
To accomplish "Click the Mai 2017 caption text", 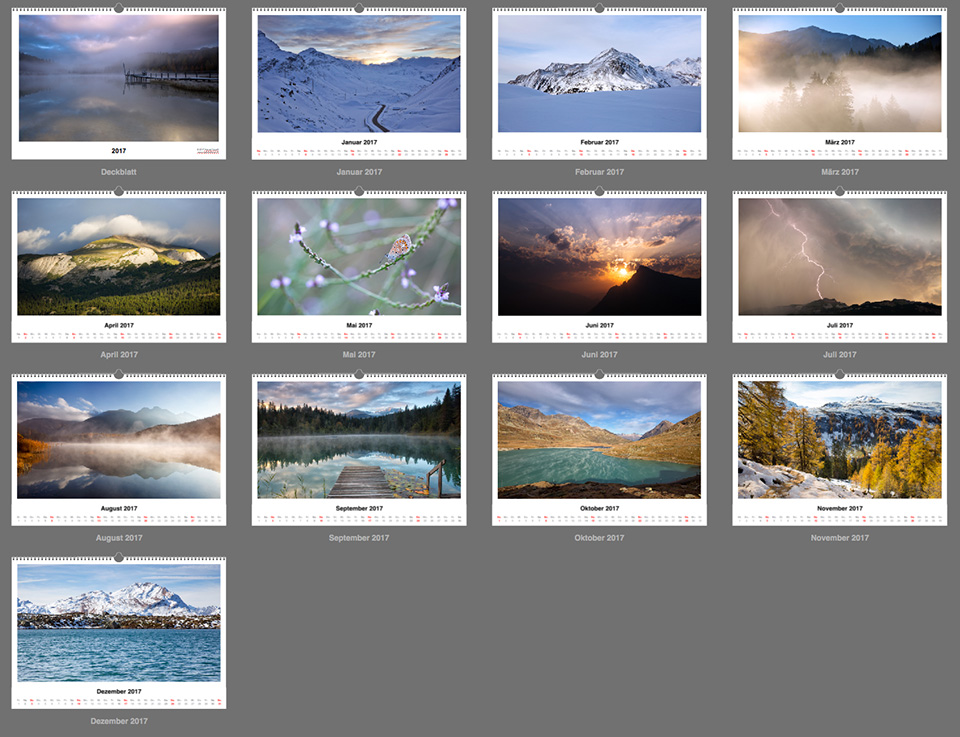I will (x=359, y=354).
